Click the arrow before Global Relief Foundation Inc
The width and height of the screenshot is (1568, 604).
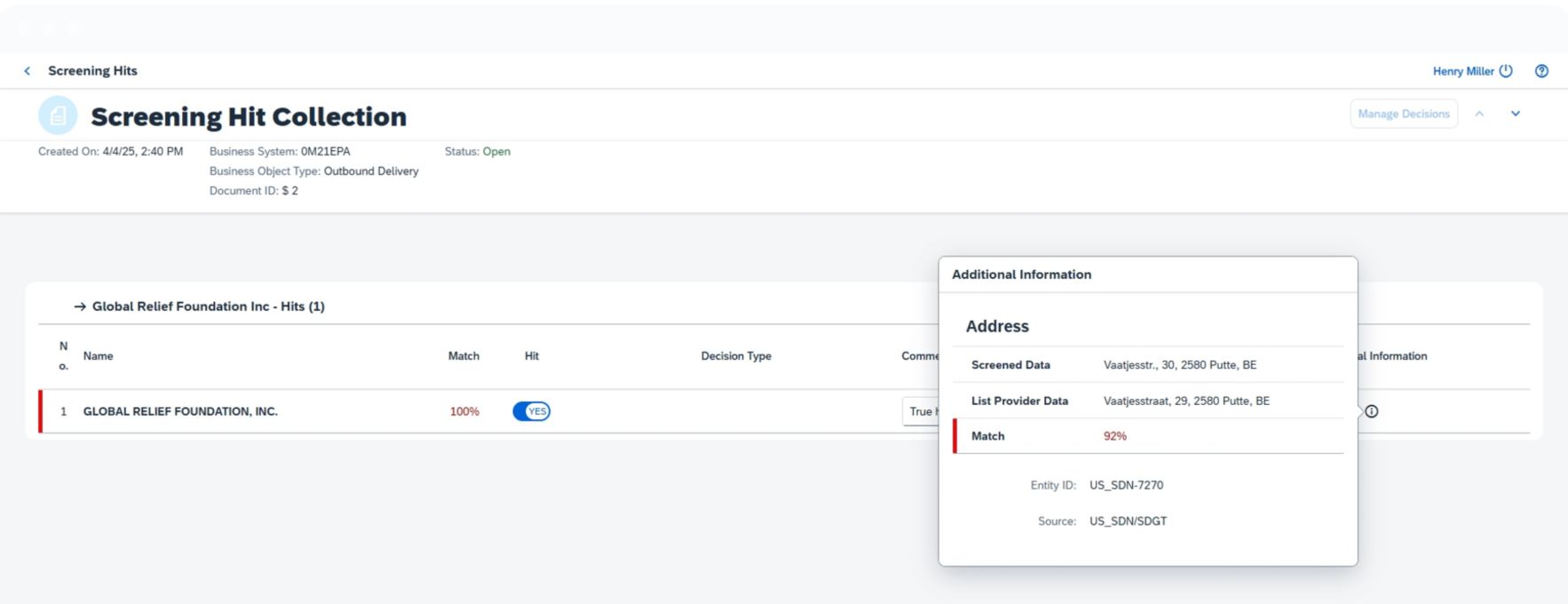(x=80, y=306)
